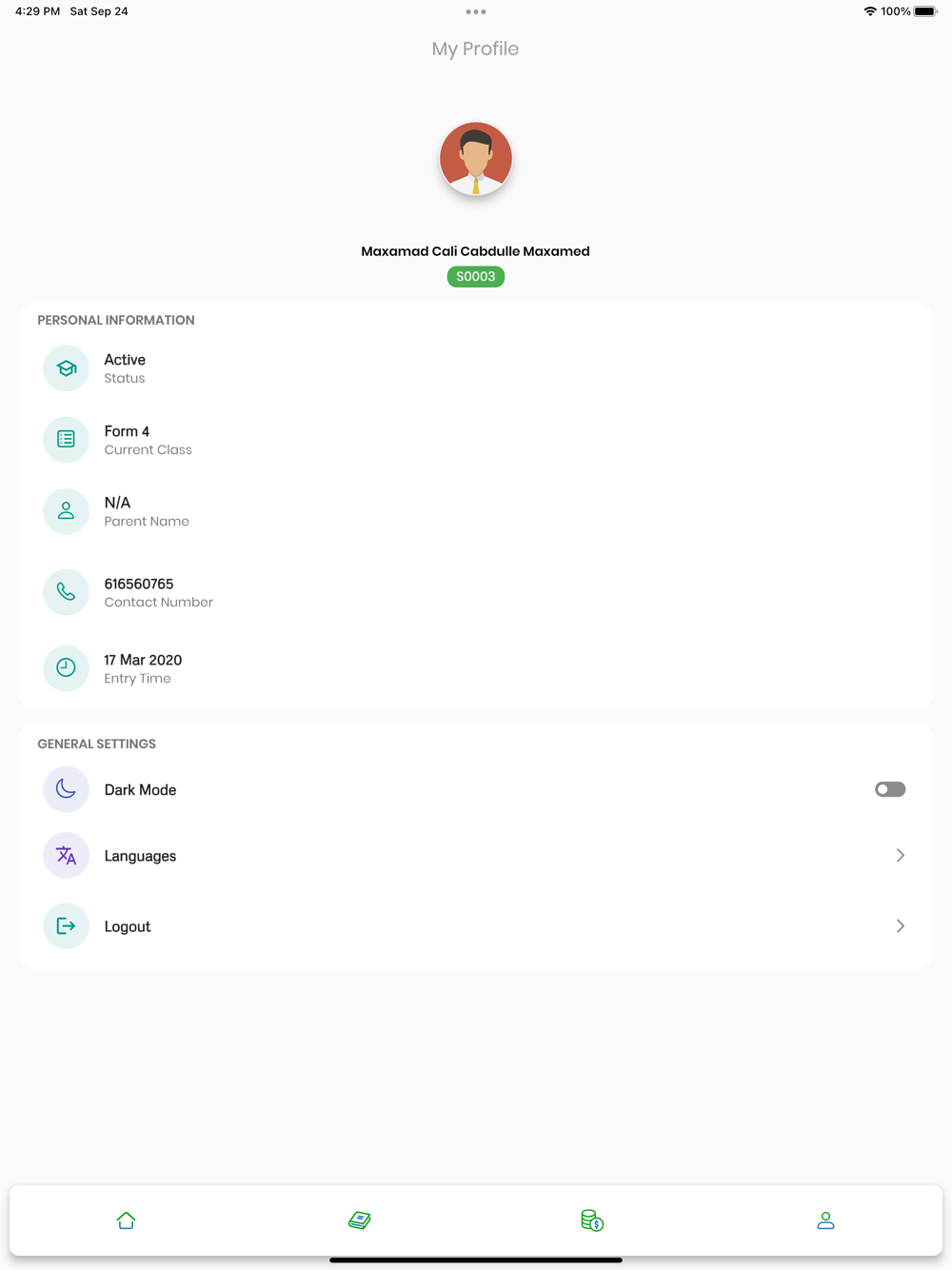Tap the three-dot multitasking indicator at top
This screenshot has height=1270, width=952.
tap(476, 12)
